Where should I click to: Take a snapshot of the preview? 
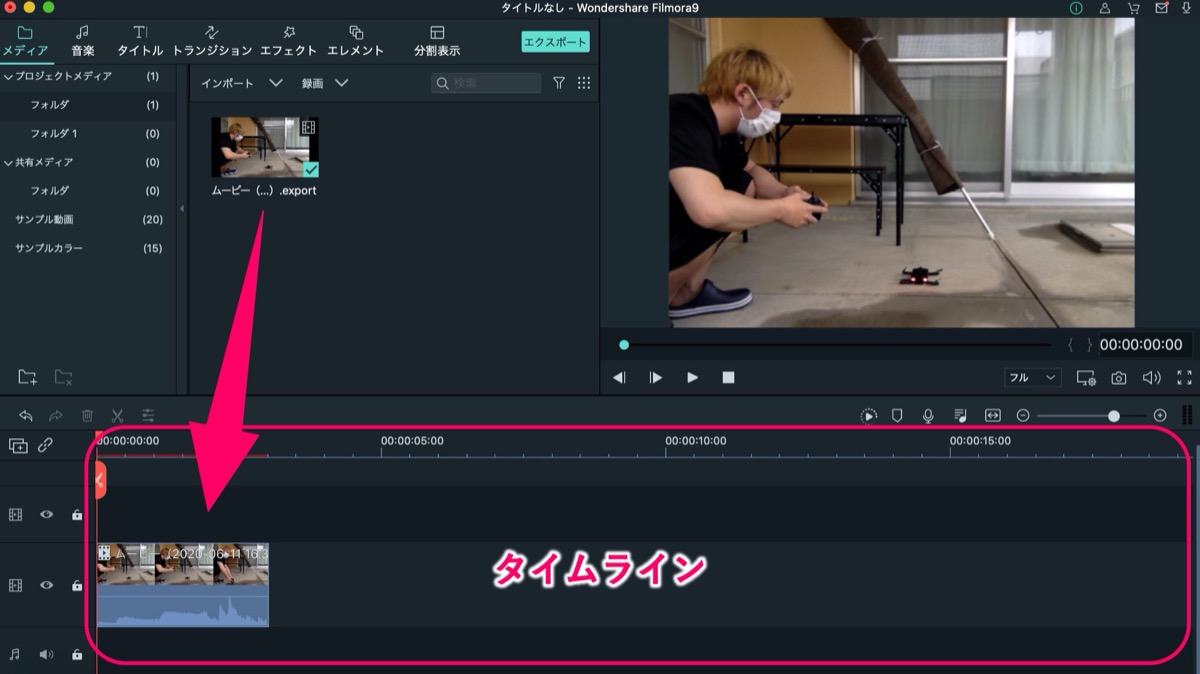pos(1119,378)
